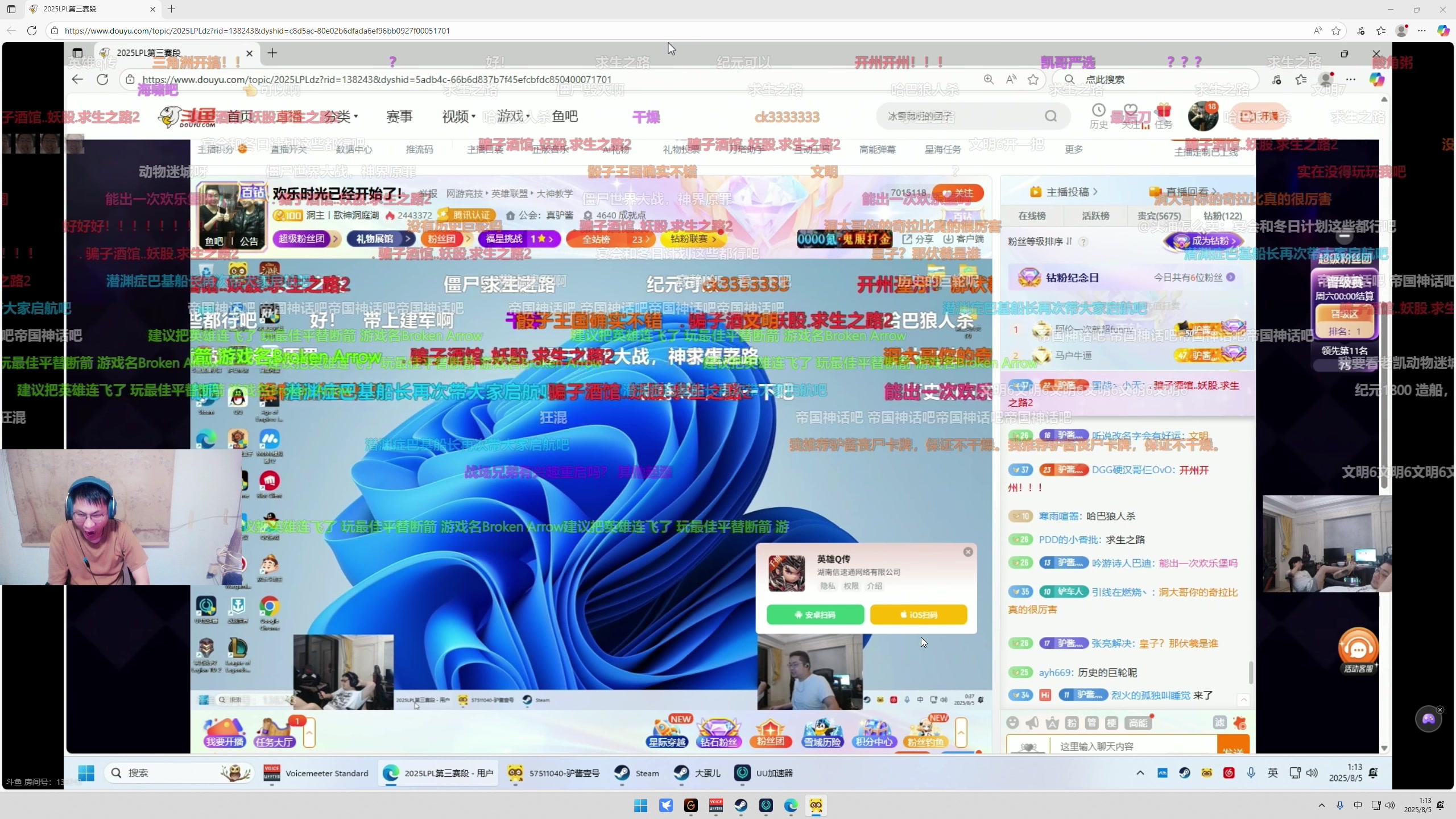
Task: Open Voicemeeter Standard in the inner taskbar
Action: click(x=316, y=773)
